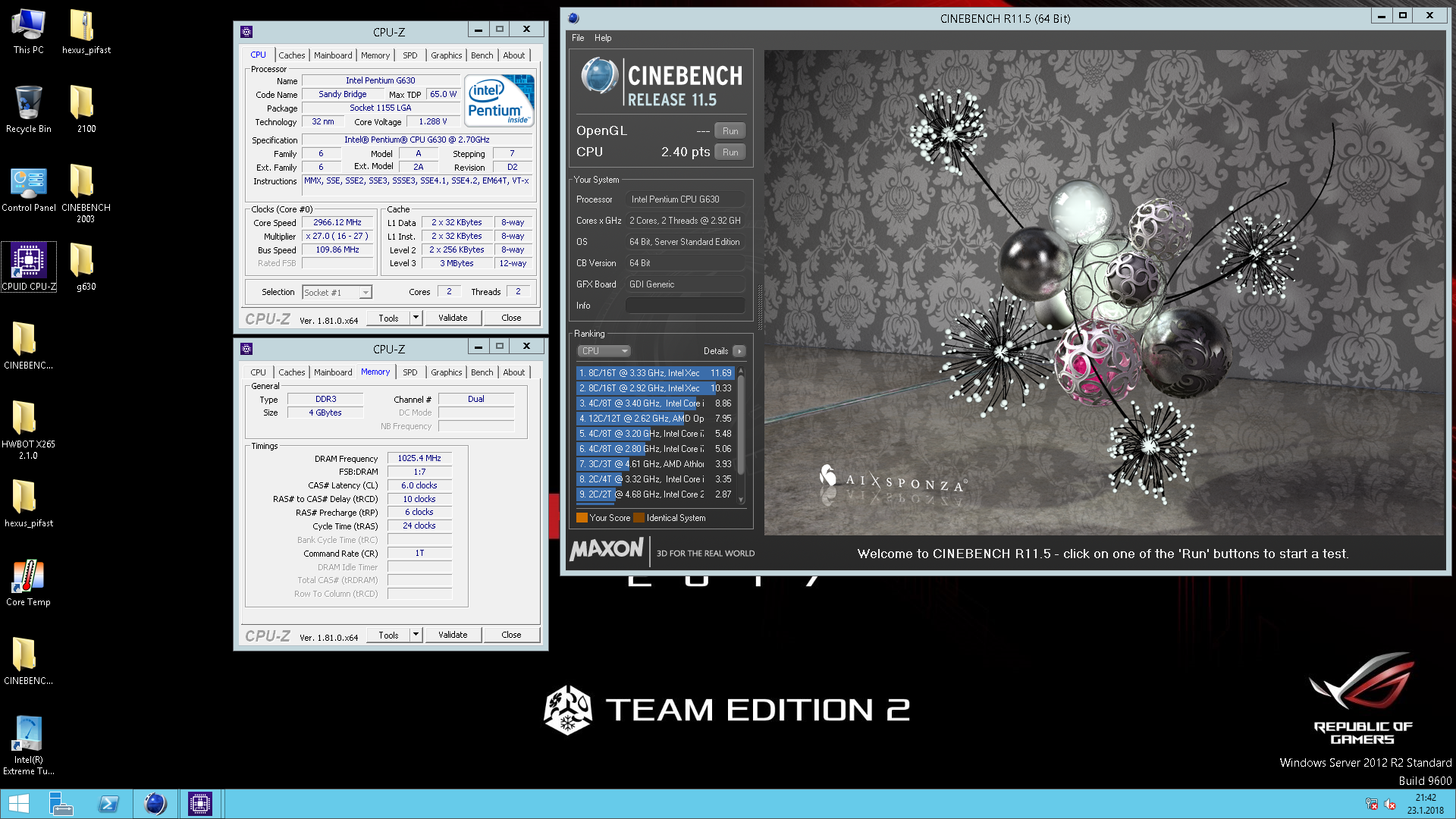Expand the ranking Details arrow
The width and height of the screenshot is (1456, 819).
pos(739,351)
